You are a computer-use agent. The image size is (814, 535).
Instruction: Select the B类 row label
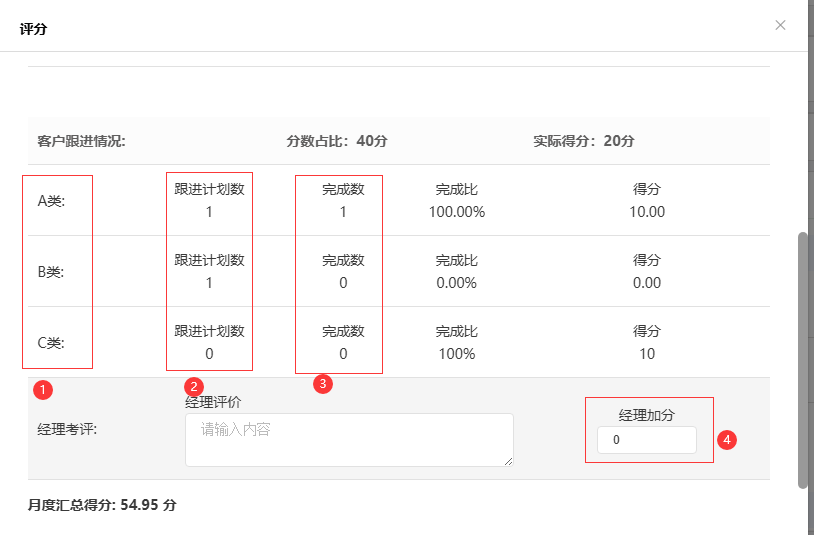(x=51, y=272)
